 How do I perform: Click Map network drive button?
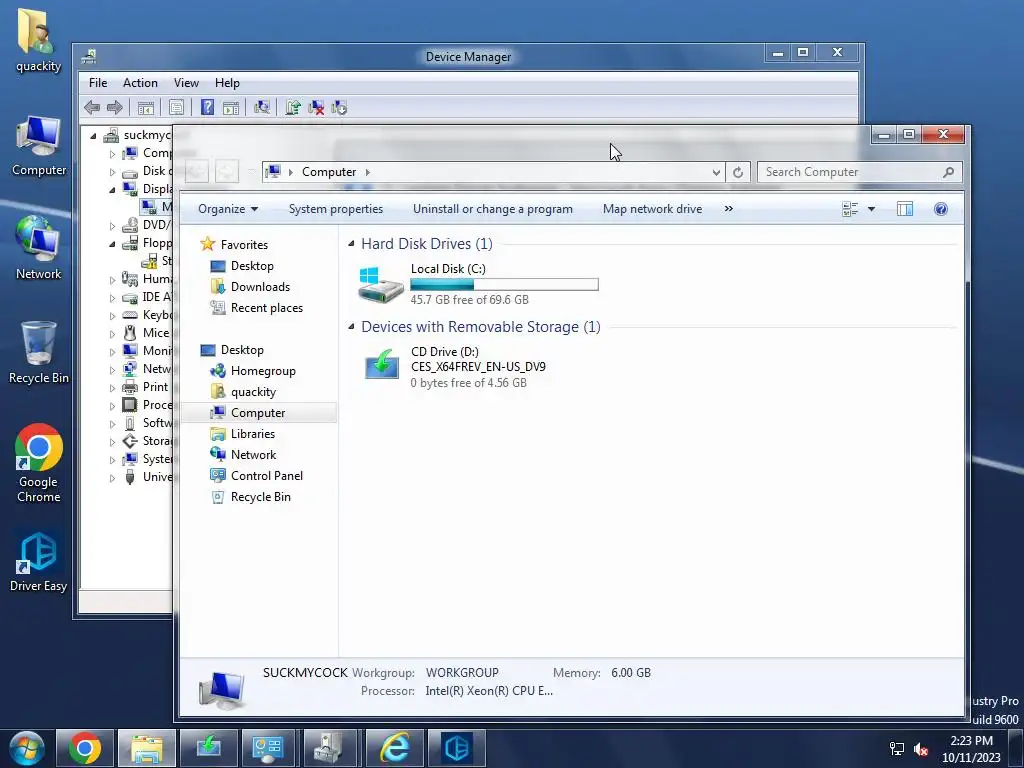point(652,209)
